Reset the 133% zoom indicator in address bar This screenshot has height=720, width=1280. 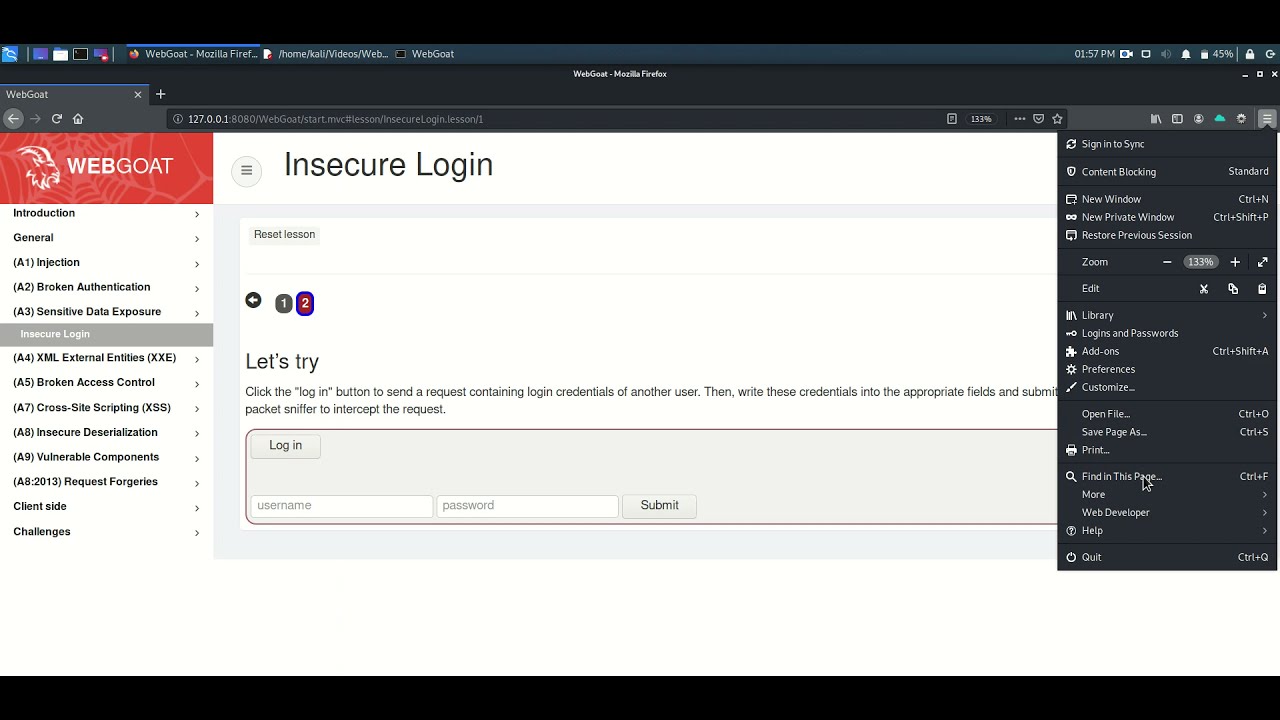[981, 118]
